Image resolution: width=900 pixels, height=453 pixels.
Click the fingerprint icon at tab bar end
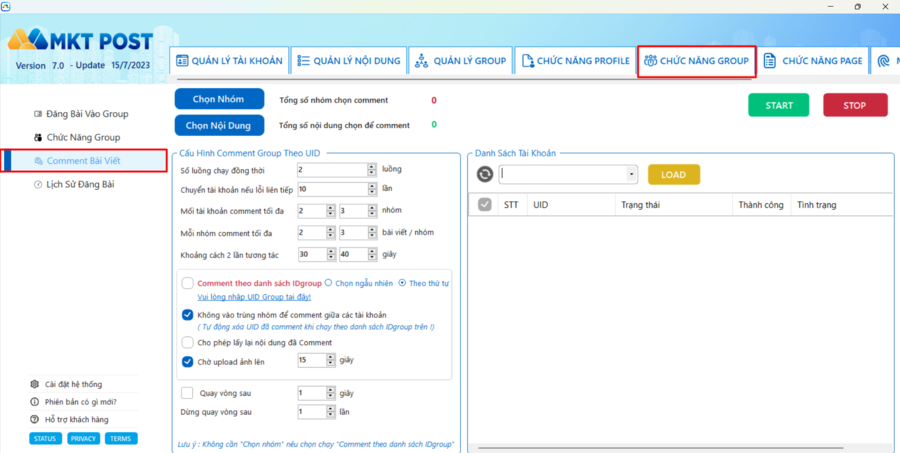point(883,61)
